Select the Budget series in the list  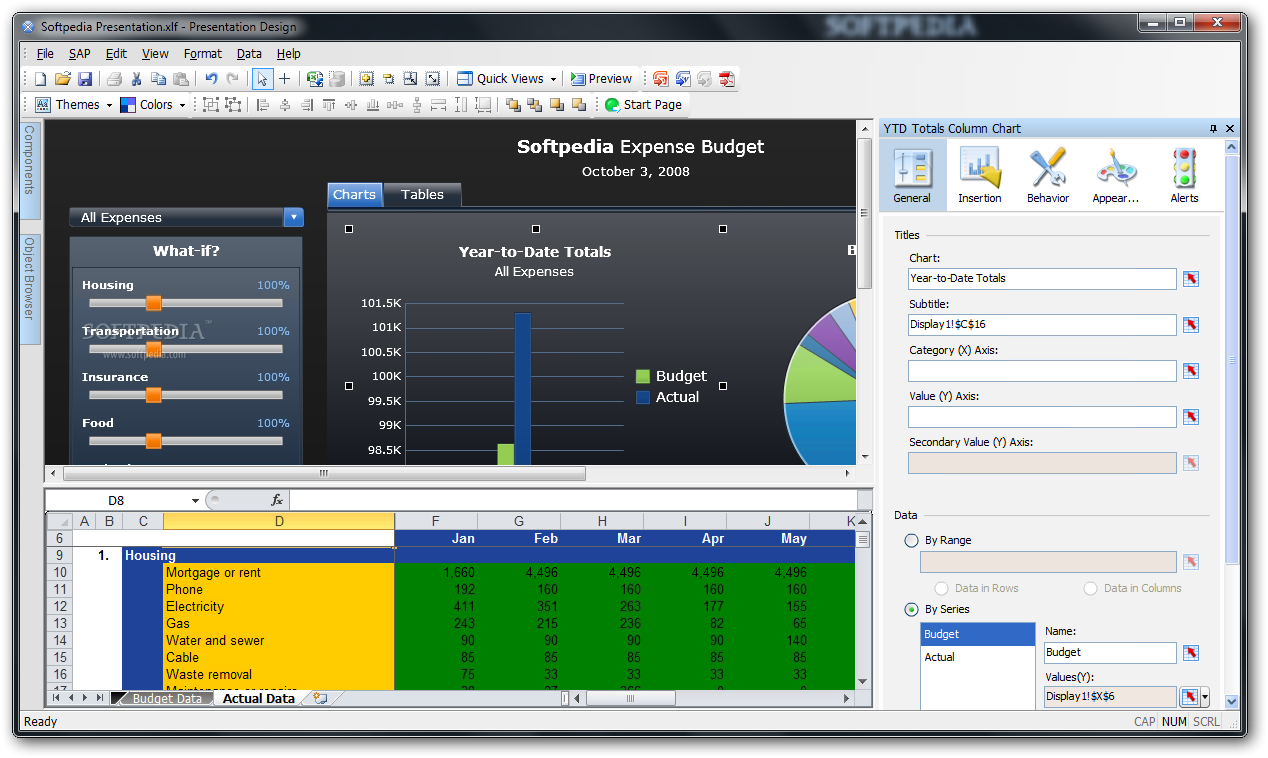pos(978,634)
